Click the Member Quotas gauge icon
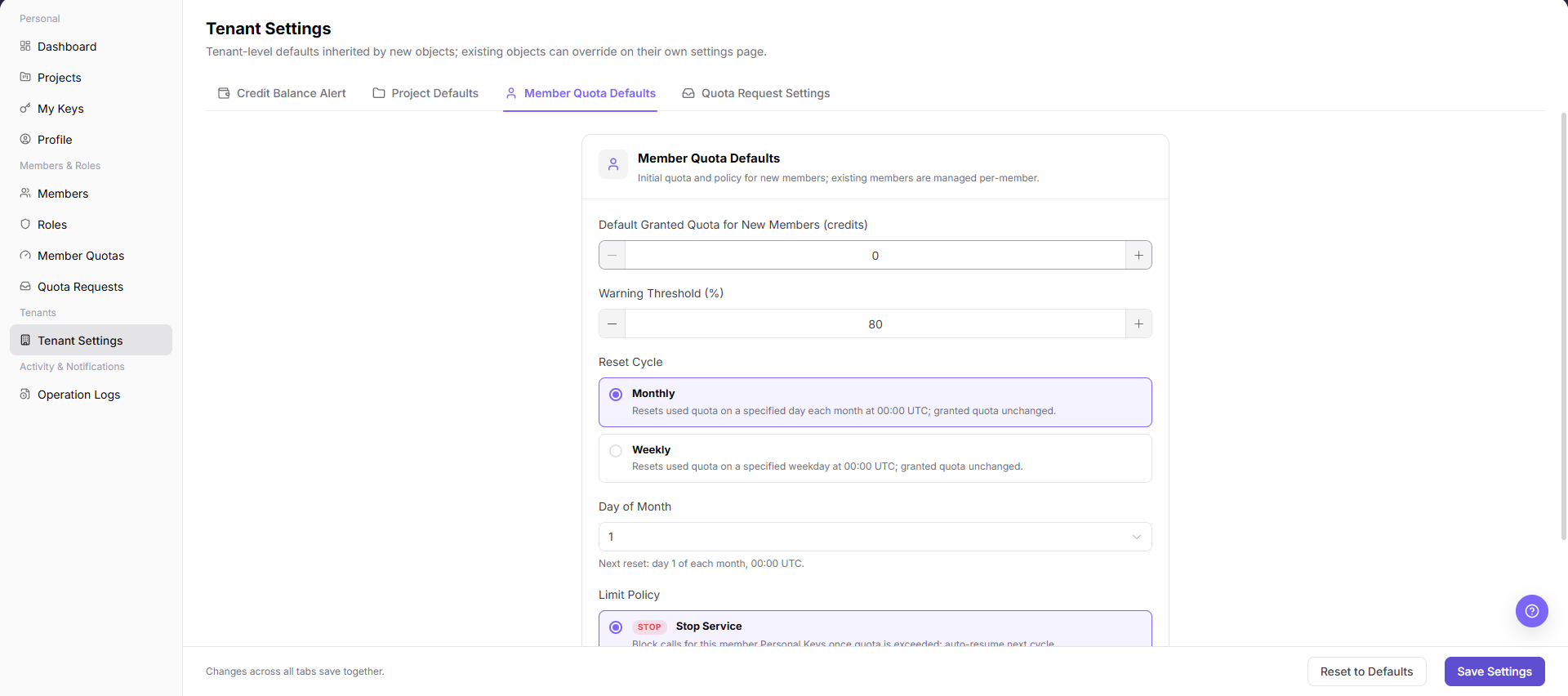The width and height of the screenshot is (1568, 696). [x=25, y=255]
